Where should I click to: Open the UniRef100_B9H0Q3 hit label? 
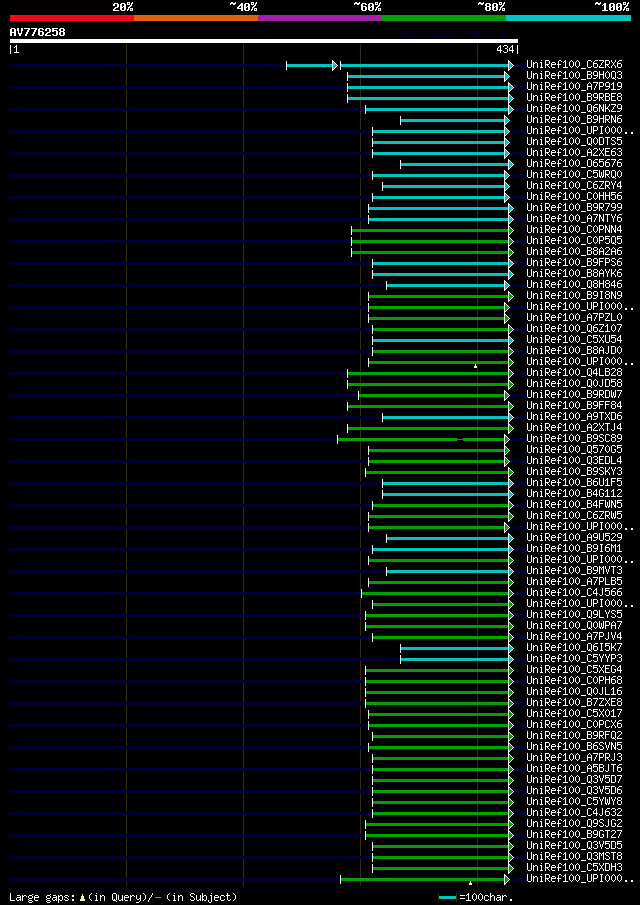tap(574, 76)
